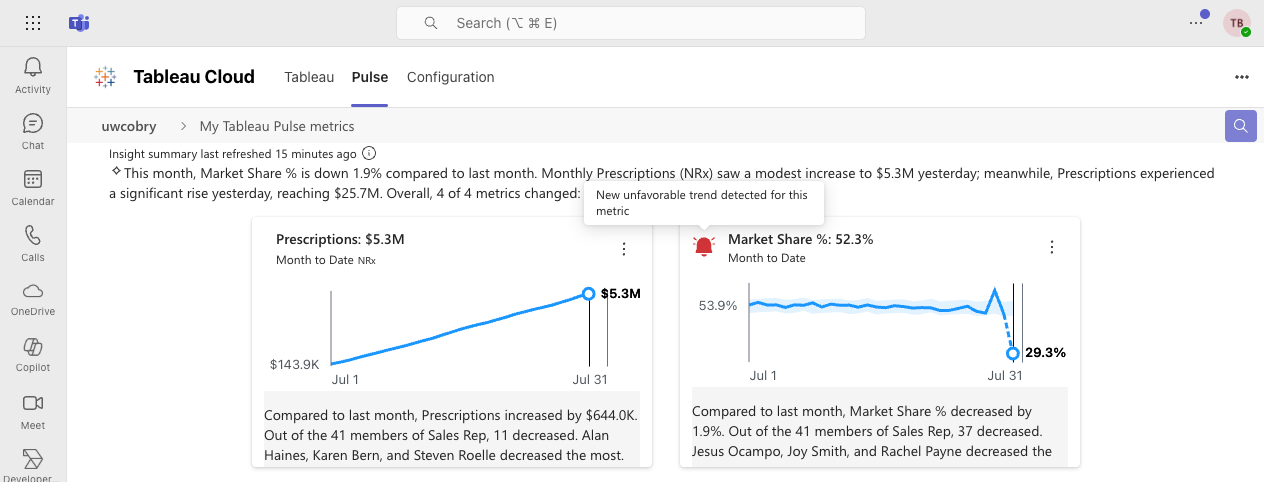Open OneDrive in the sidebar

[x=33, y=299]
